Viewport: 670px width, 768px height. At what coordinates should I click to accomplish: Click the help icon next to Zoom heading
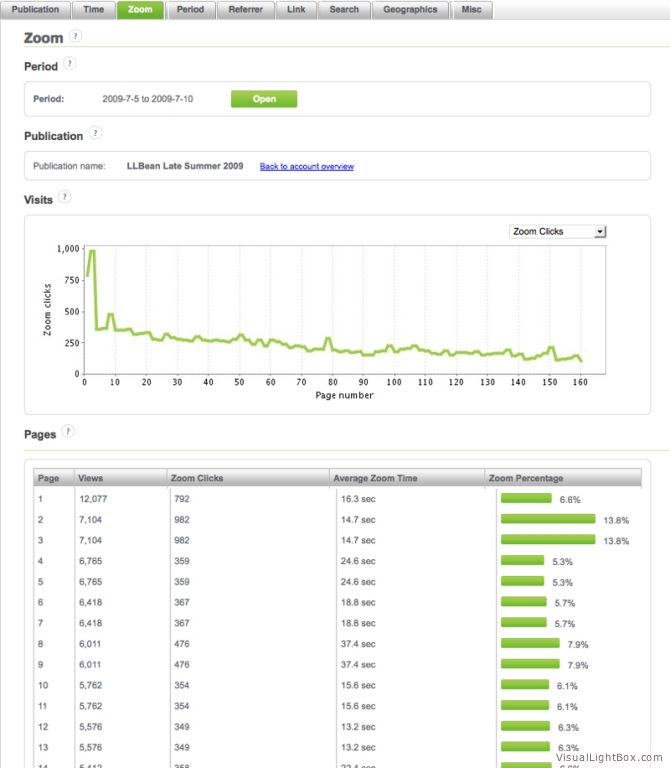click(77, 36)
